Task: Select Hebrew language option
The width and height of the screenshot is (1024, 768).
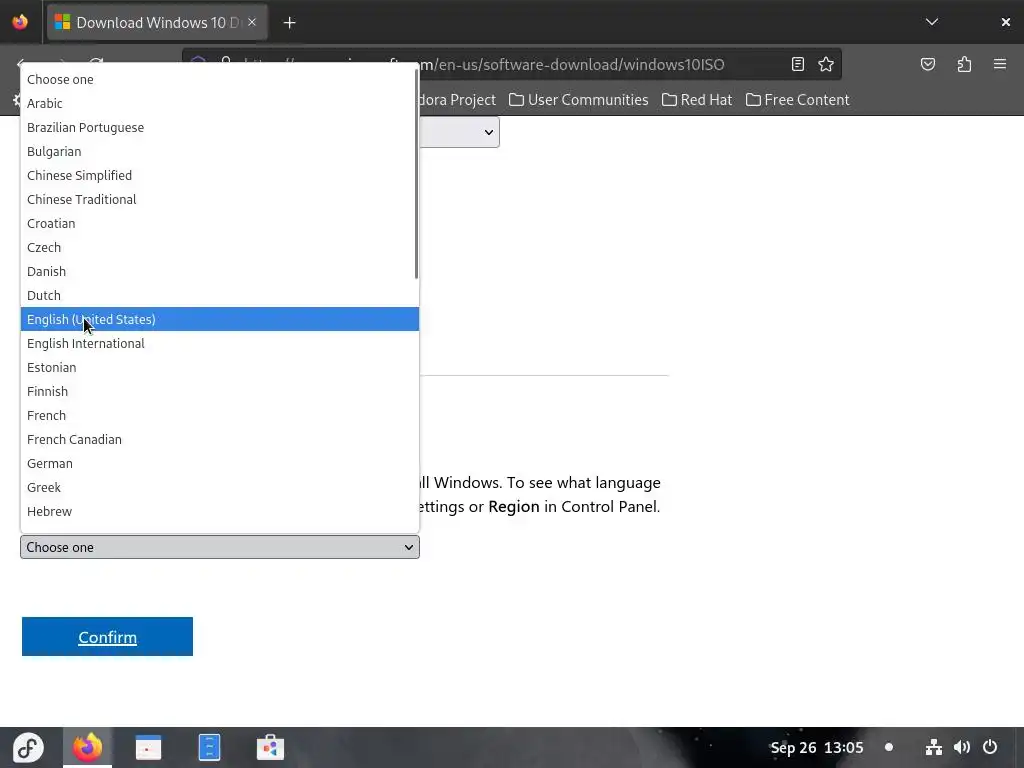Action: point(219,511)
